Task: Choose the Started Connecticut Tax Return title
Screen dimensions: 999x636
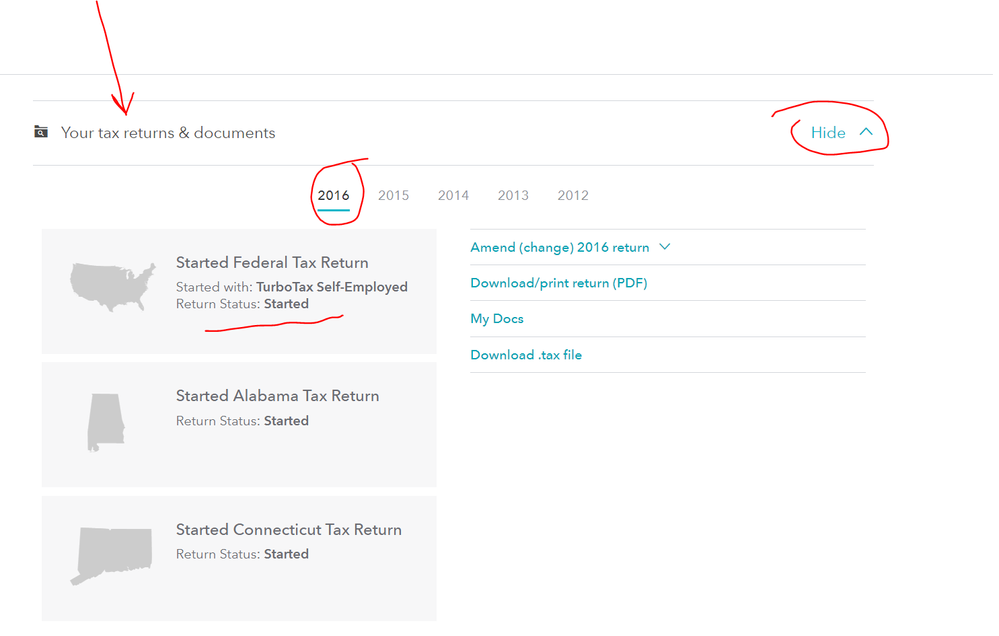Action: [288, 530]
